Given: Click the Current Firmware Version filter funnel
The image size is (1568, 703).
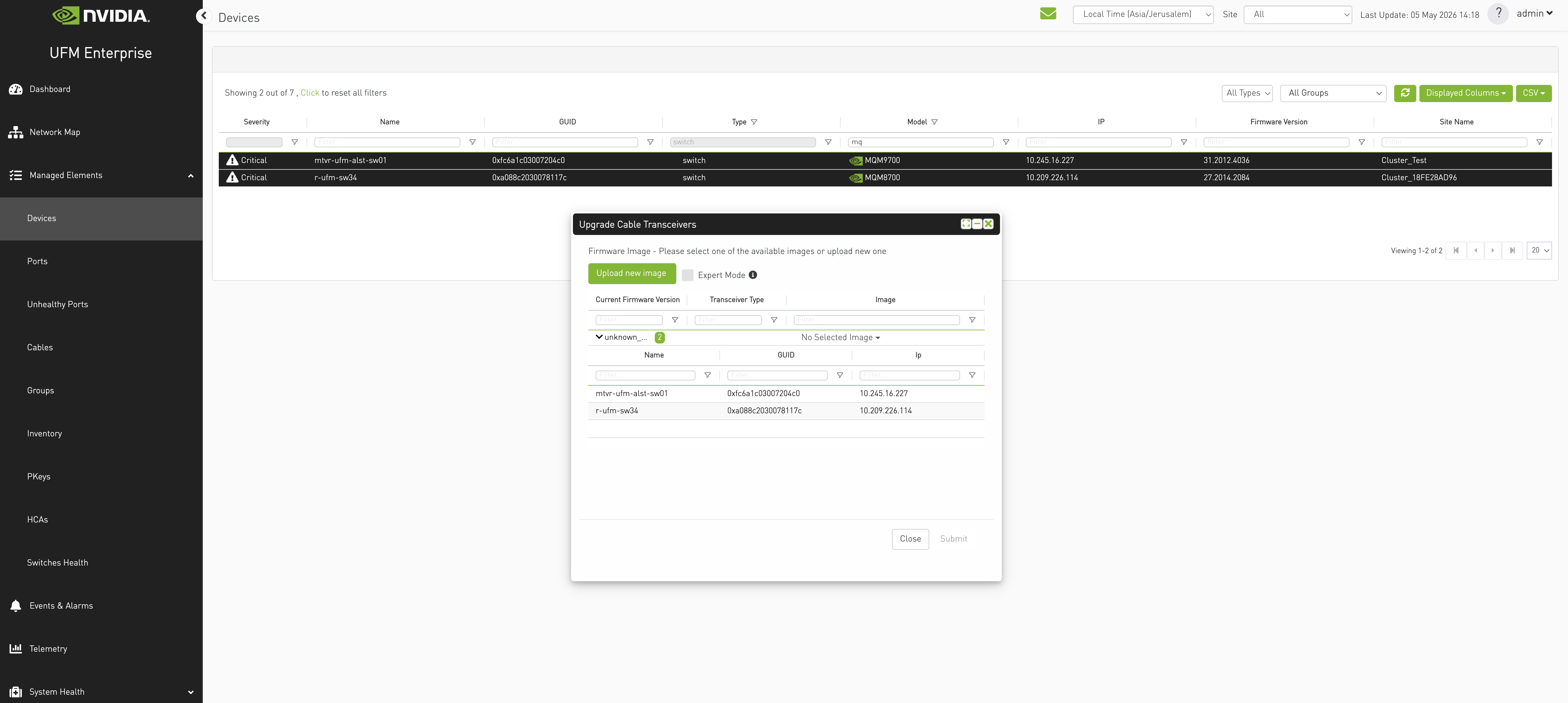Looking at the screenshot, I should [x=674, y=320].
